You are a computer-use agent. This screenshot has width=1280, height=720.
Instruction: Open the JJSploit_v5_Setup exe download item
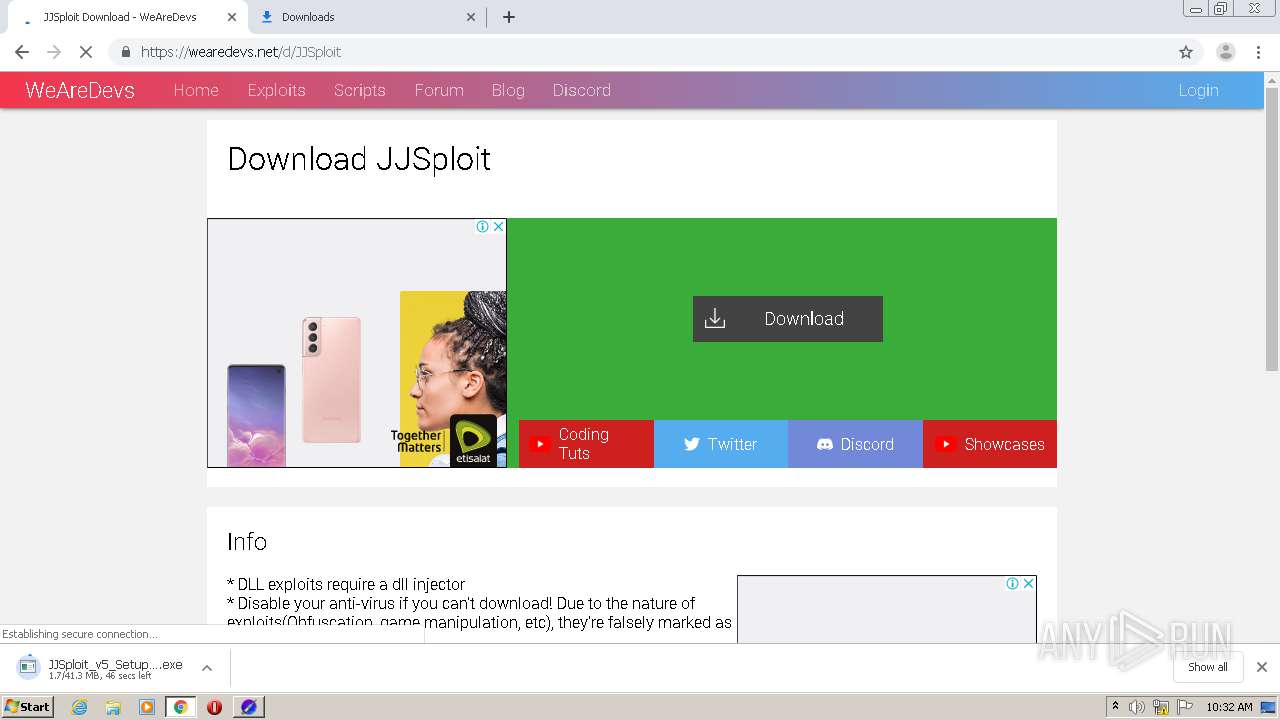pos(101,668)
